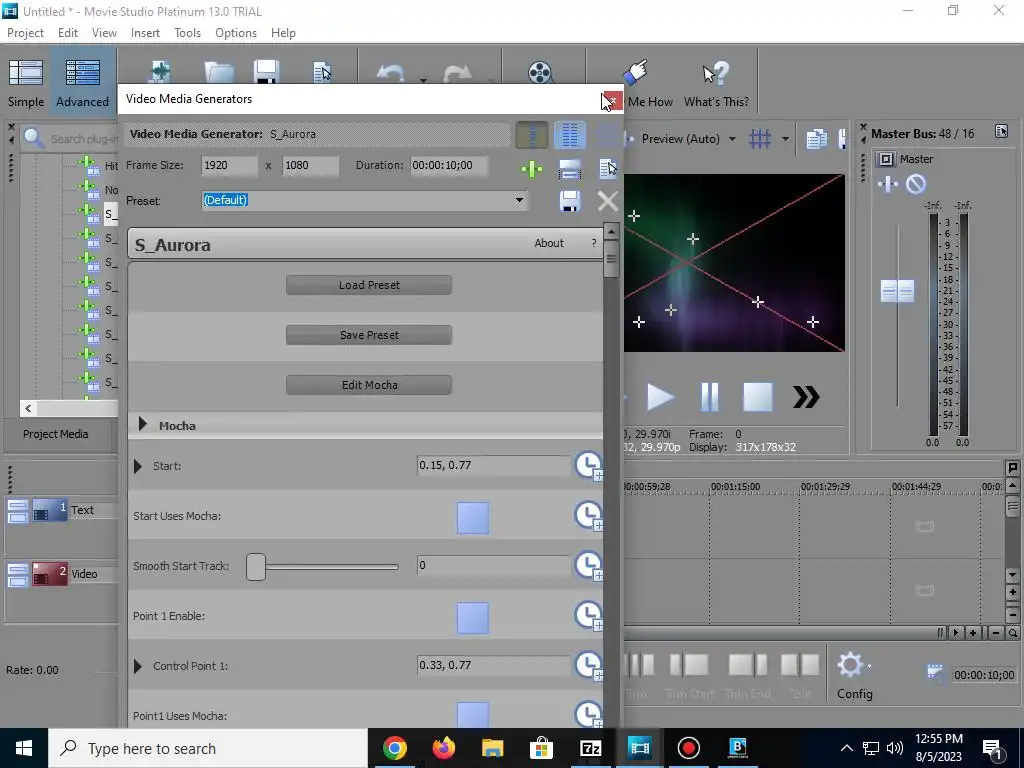
Task: Click the Stop button in the preview
Action: [x=758, y=397]
